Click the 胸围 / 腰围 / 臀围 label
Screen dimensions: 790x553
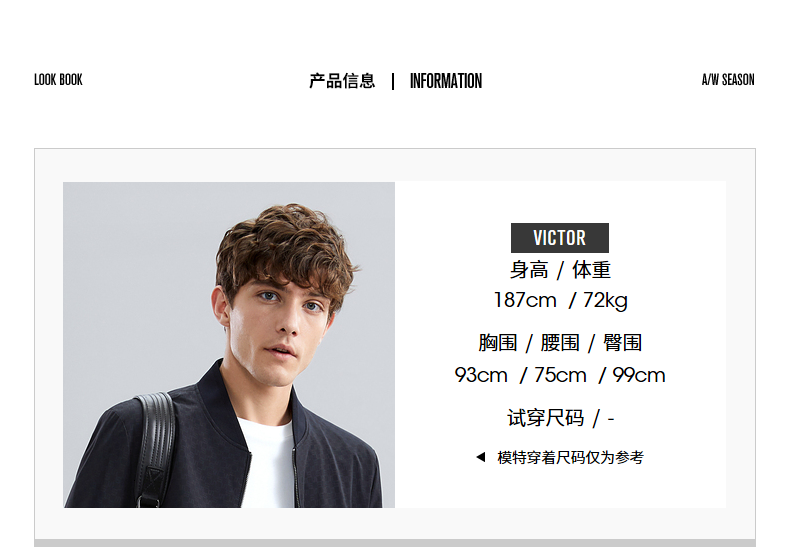pos(560,343)
